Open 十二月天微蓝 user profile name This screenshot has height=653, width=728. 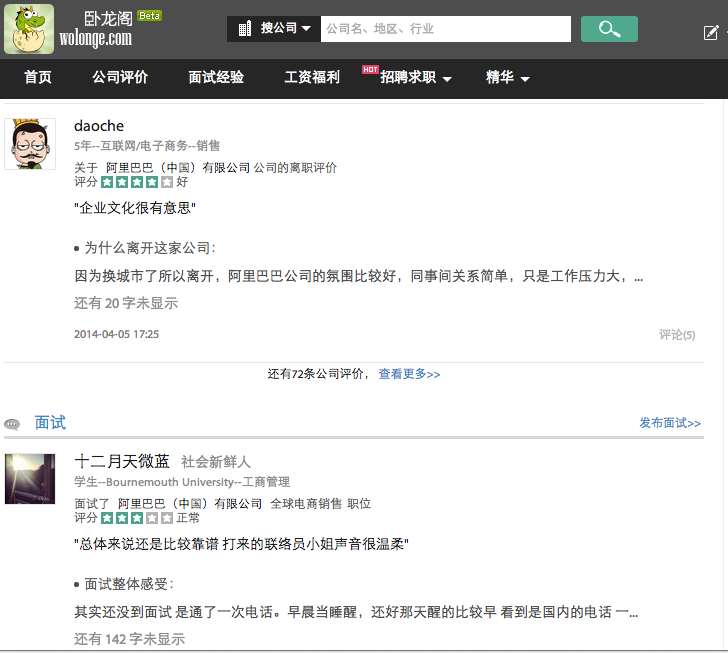(x=122, y=461)
